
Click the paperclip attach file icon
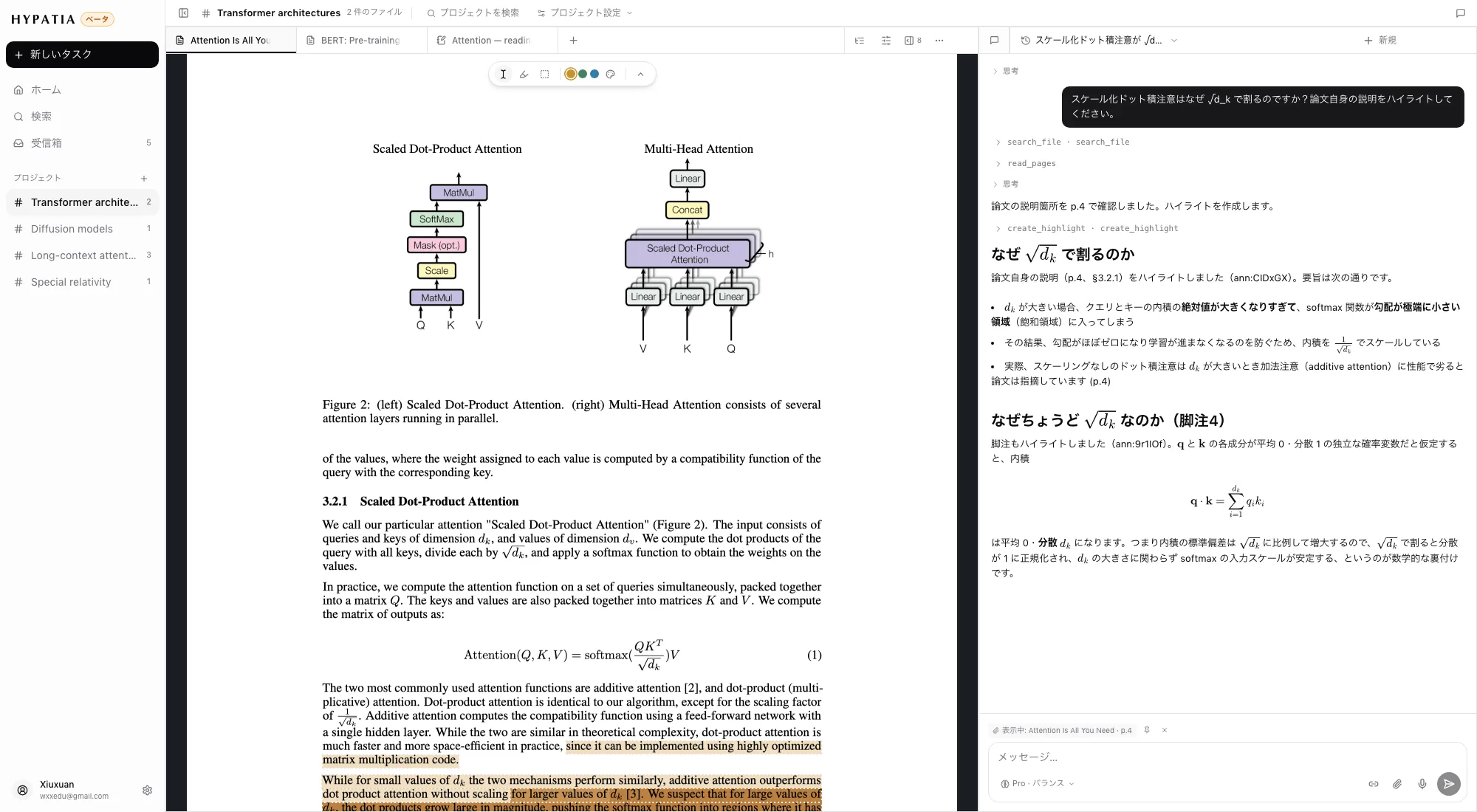tap(1397, 784)
